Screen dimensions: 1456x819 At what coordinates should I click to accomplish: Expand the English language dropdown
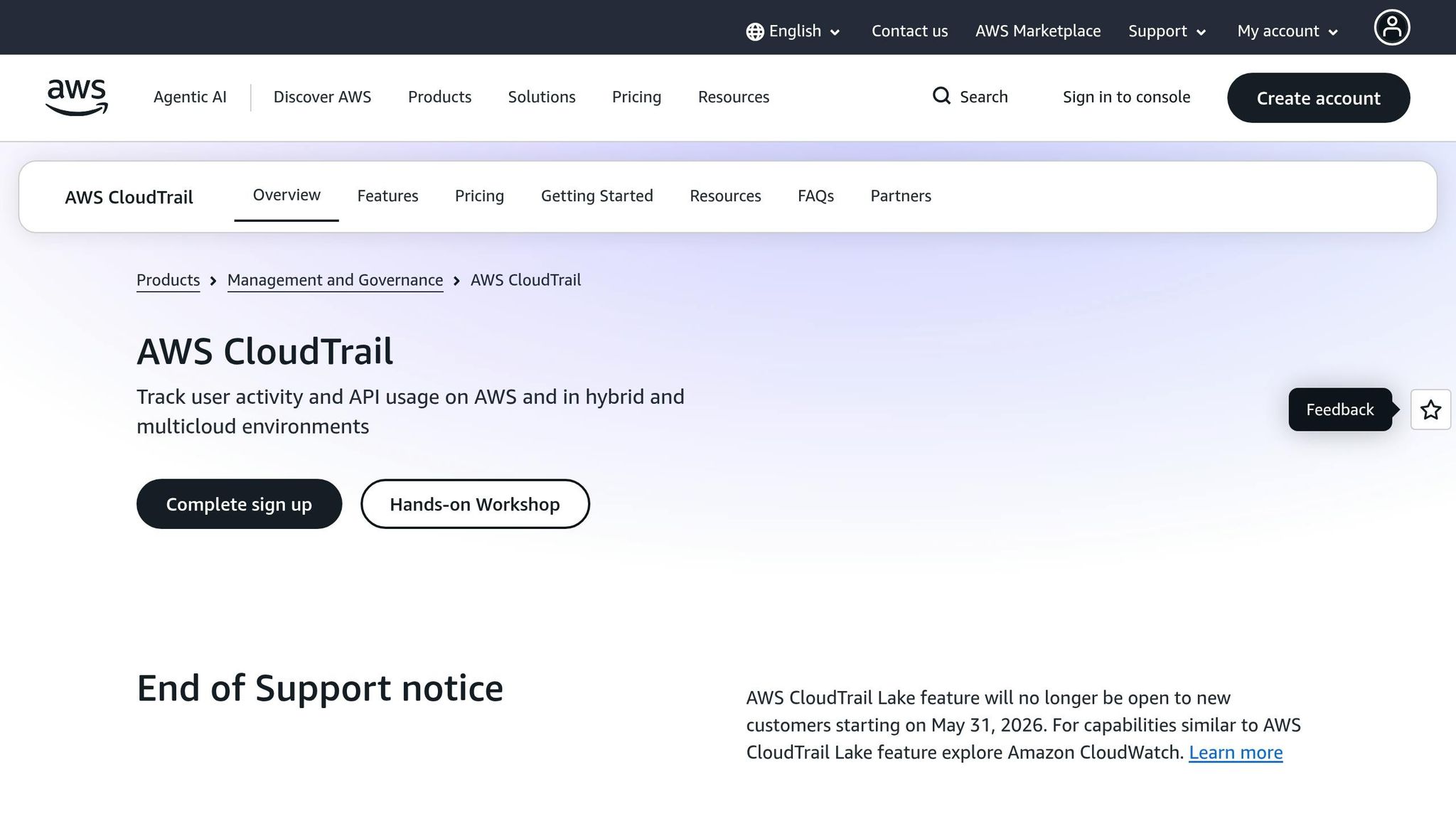tap(795, 31)
